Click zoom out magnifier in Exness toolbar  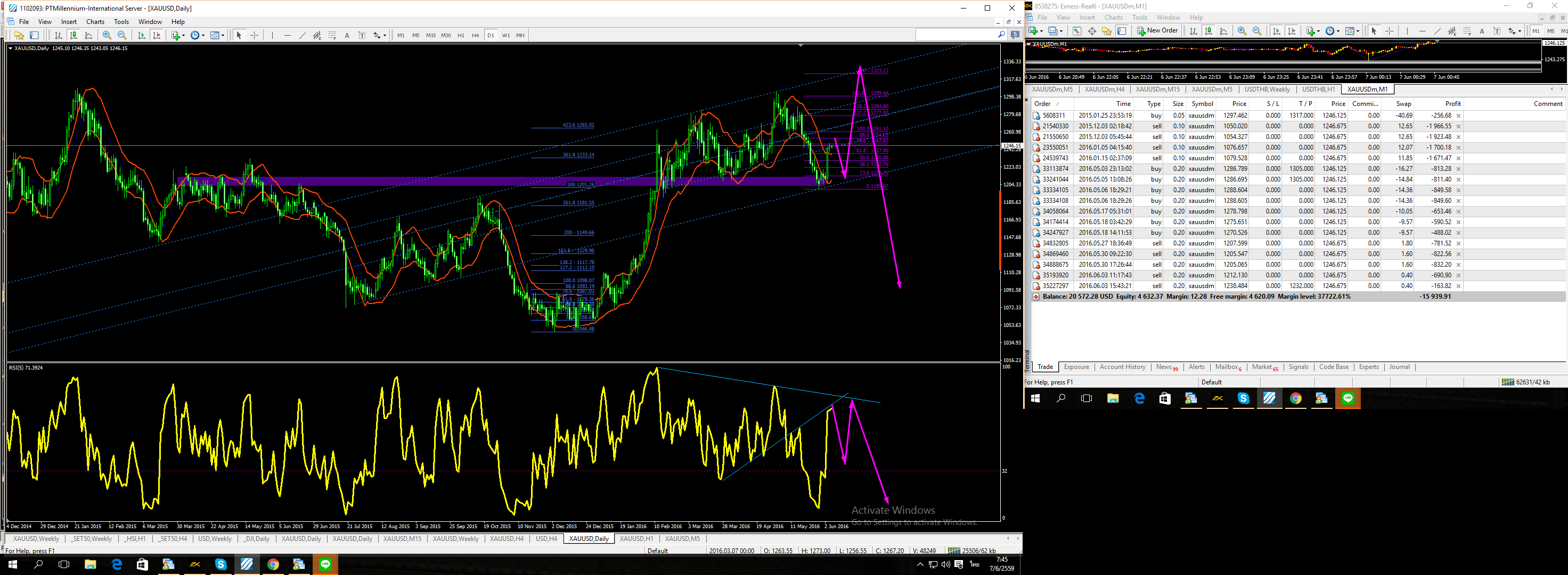(x=1257, y=31)
